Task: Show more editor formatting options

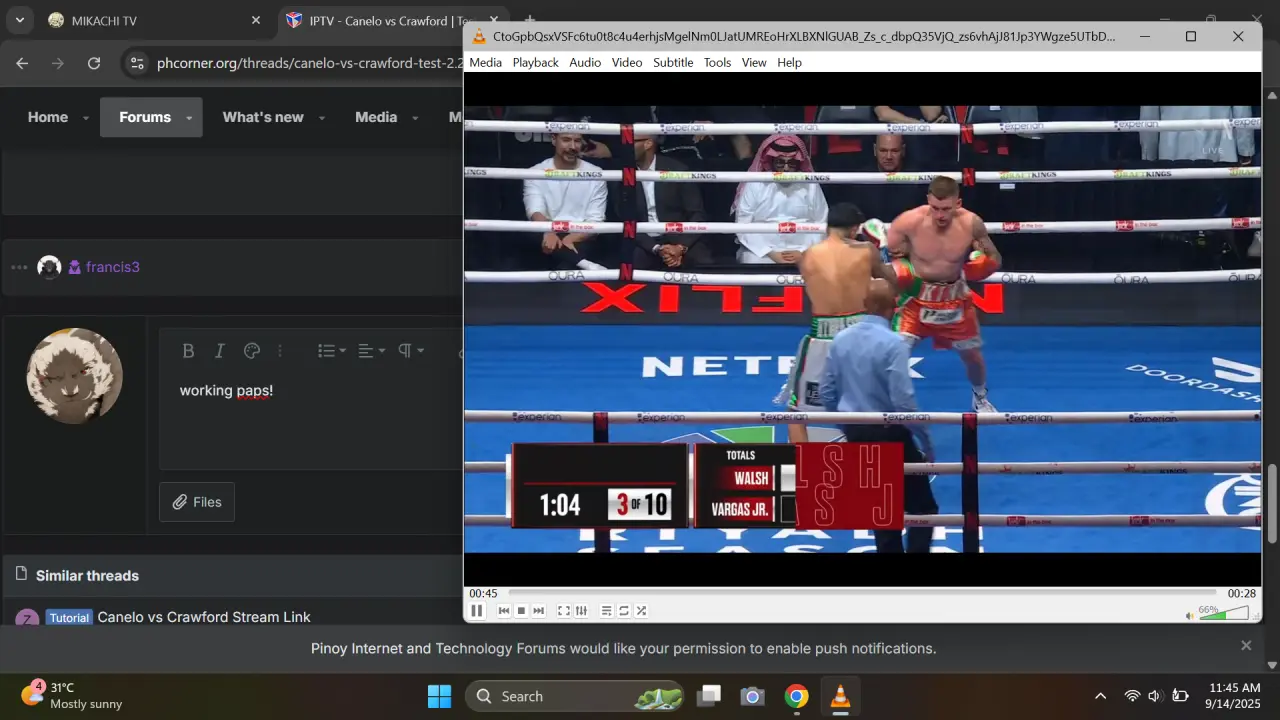Action: (x=280, y=351)
